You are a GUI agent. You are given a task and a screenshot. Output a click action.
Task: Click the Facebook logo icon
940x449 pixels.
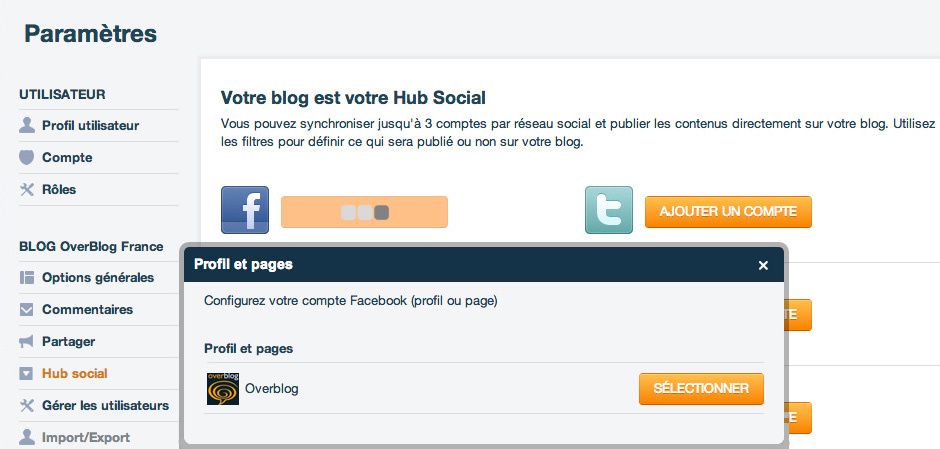[x=245, y=210]
